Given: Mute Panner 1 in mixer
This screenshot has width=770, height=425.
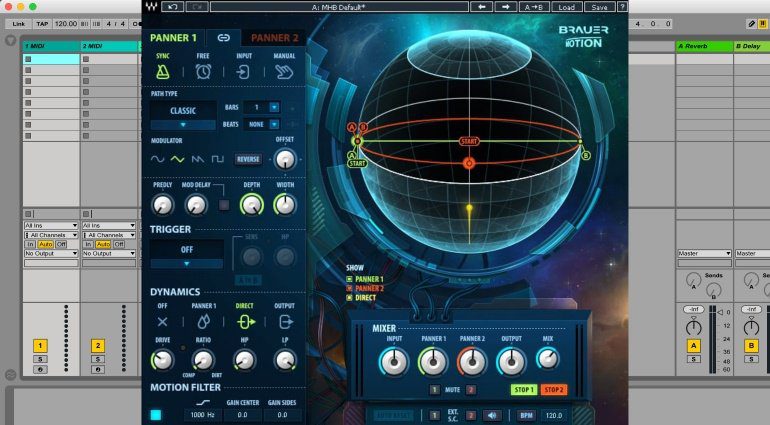Looking at the screenshot, I should pyautogui.click(x=435, y=390).
